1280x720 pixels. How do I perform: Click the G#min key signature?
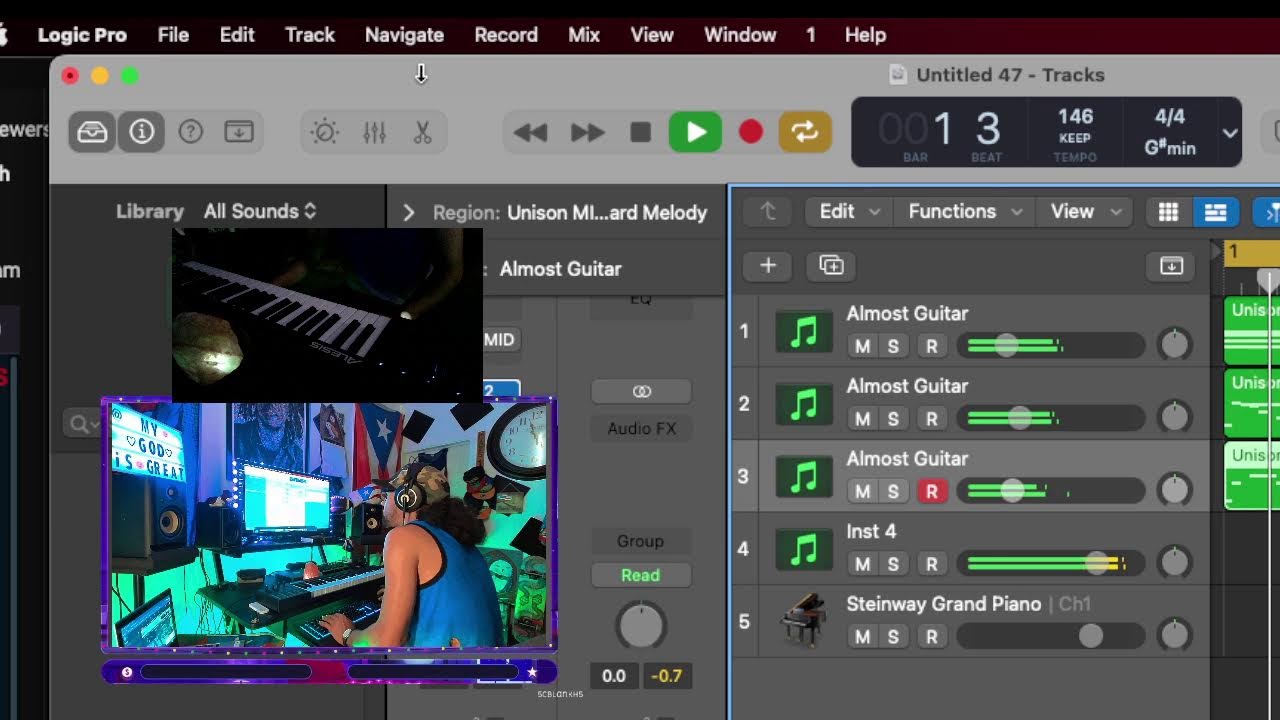click(x=1170, y=148)
